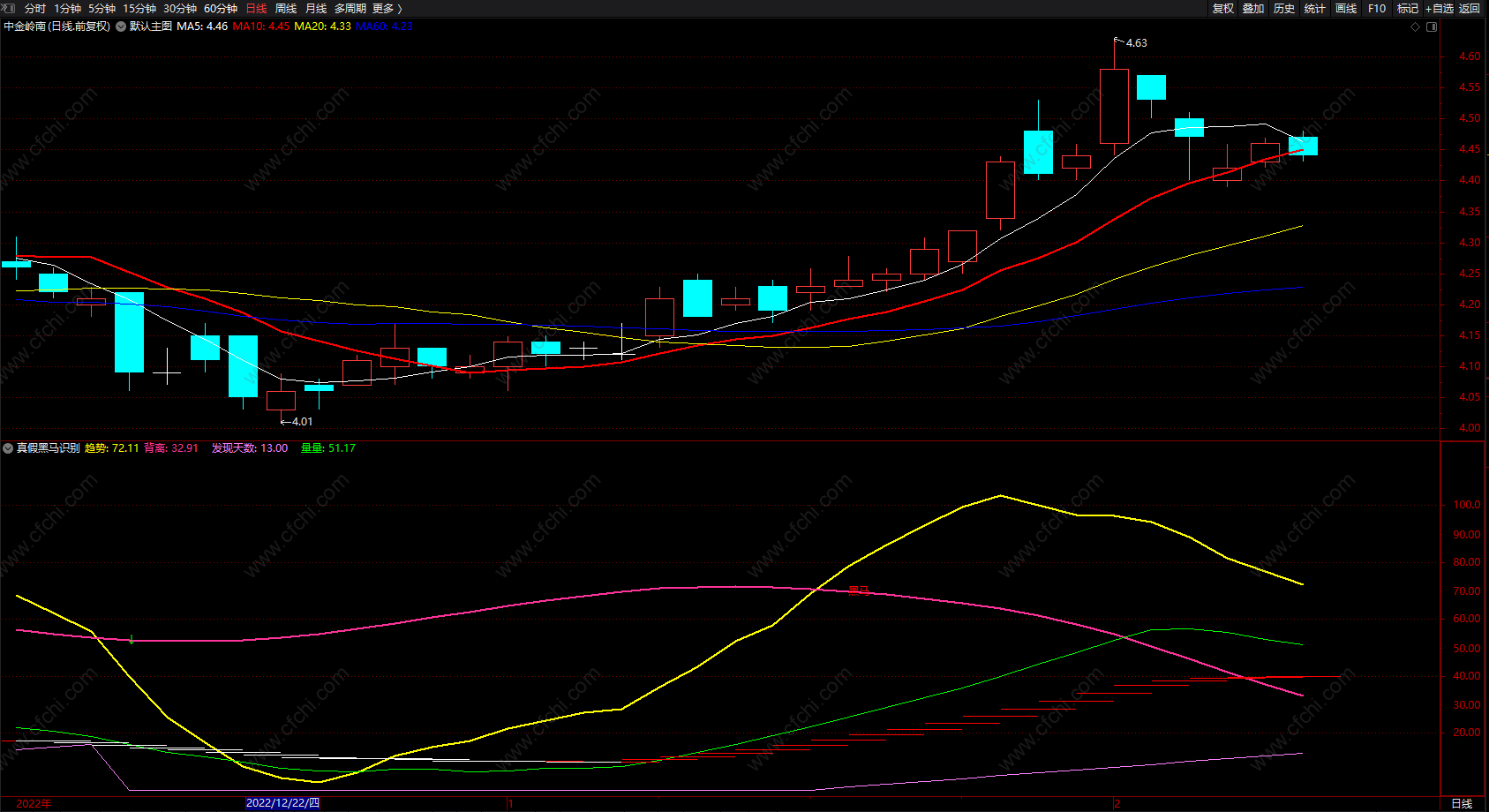Click the MA10: 4.45 readout
Screen dimensions: 1489x812
tap(261, 26)
